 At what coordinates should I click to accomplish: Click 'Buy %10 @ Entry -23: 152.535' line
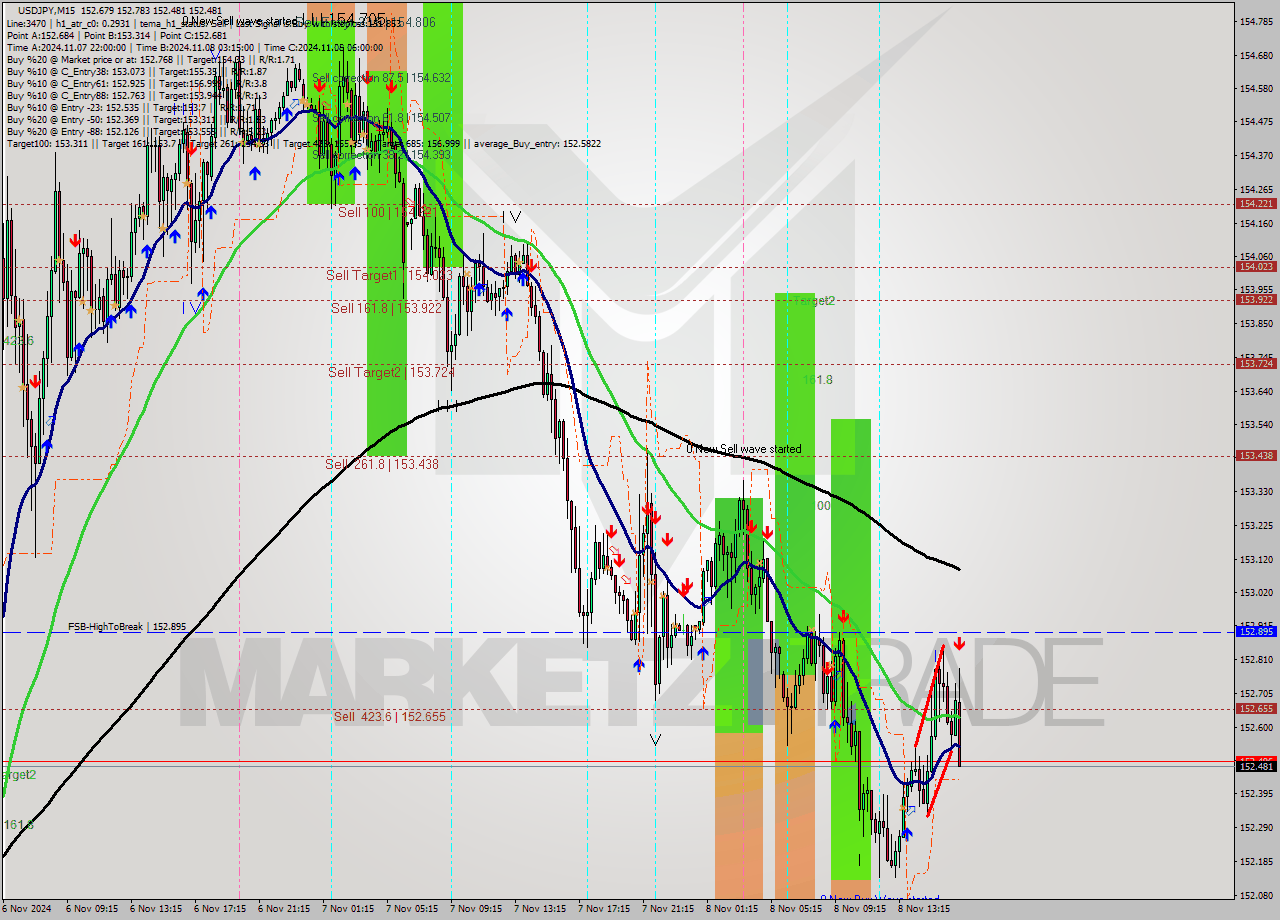pos(131,107)
